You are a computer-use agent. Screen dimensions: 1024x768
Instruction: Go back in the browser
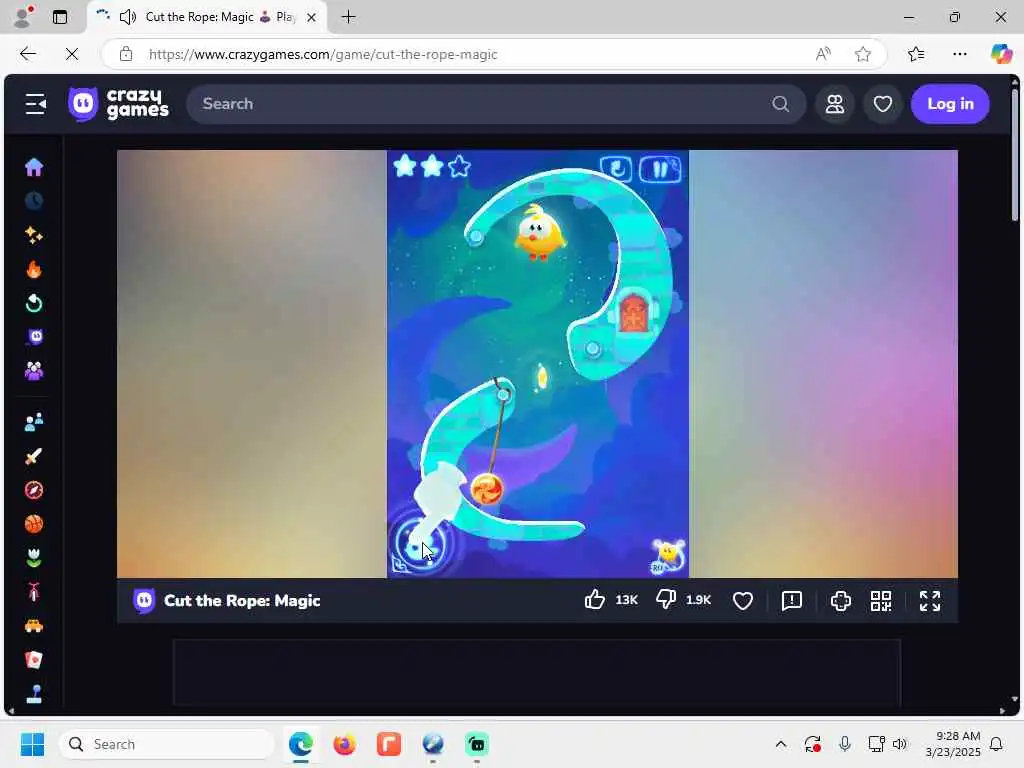coord(27,54)
